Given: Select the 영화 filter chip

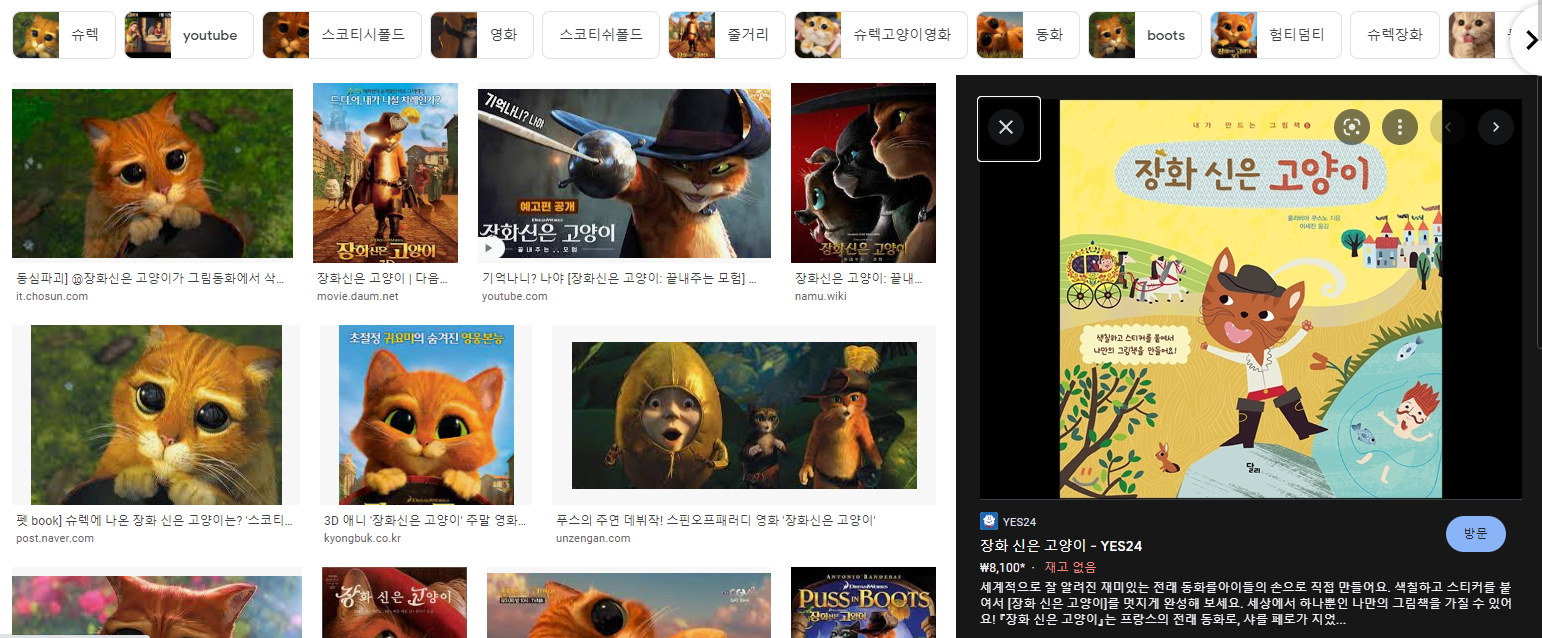Looking at the screenshot, I should click(482, 35).
